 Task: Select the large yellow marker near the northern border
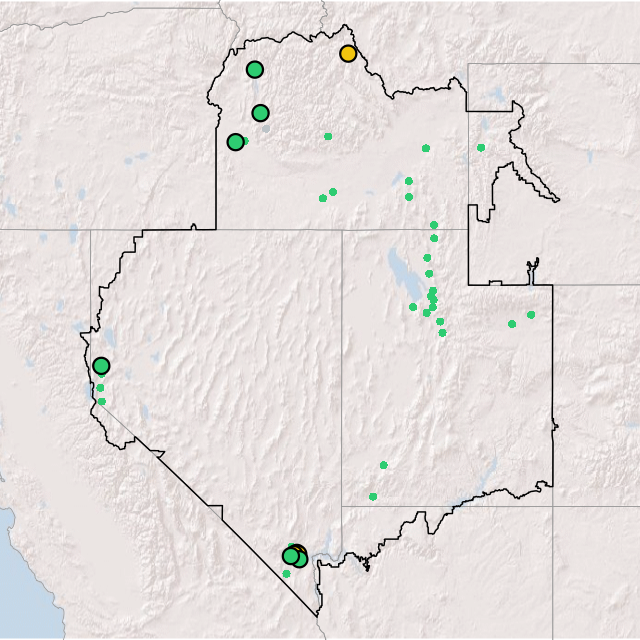348,53
